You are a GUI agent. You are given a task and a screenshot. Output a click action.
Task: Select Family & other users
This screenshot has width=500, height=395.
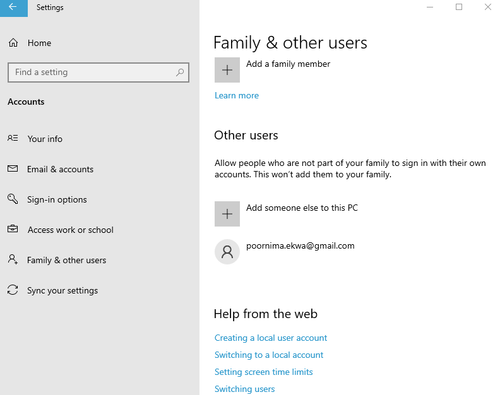pos(66,260)
